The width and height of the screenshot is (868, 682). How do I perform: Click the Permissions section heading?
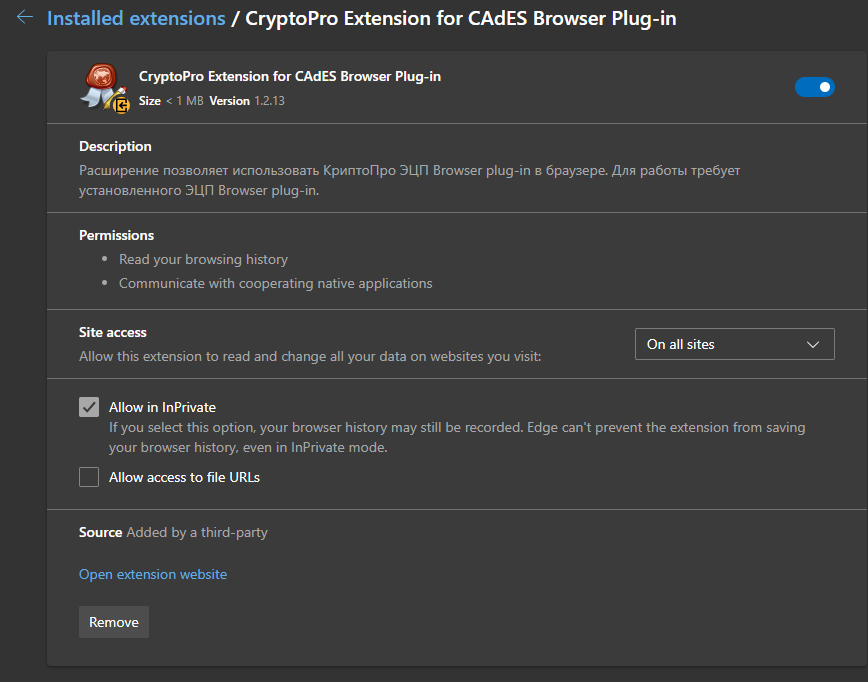116,235
